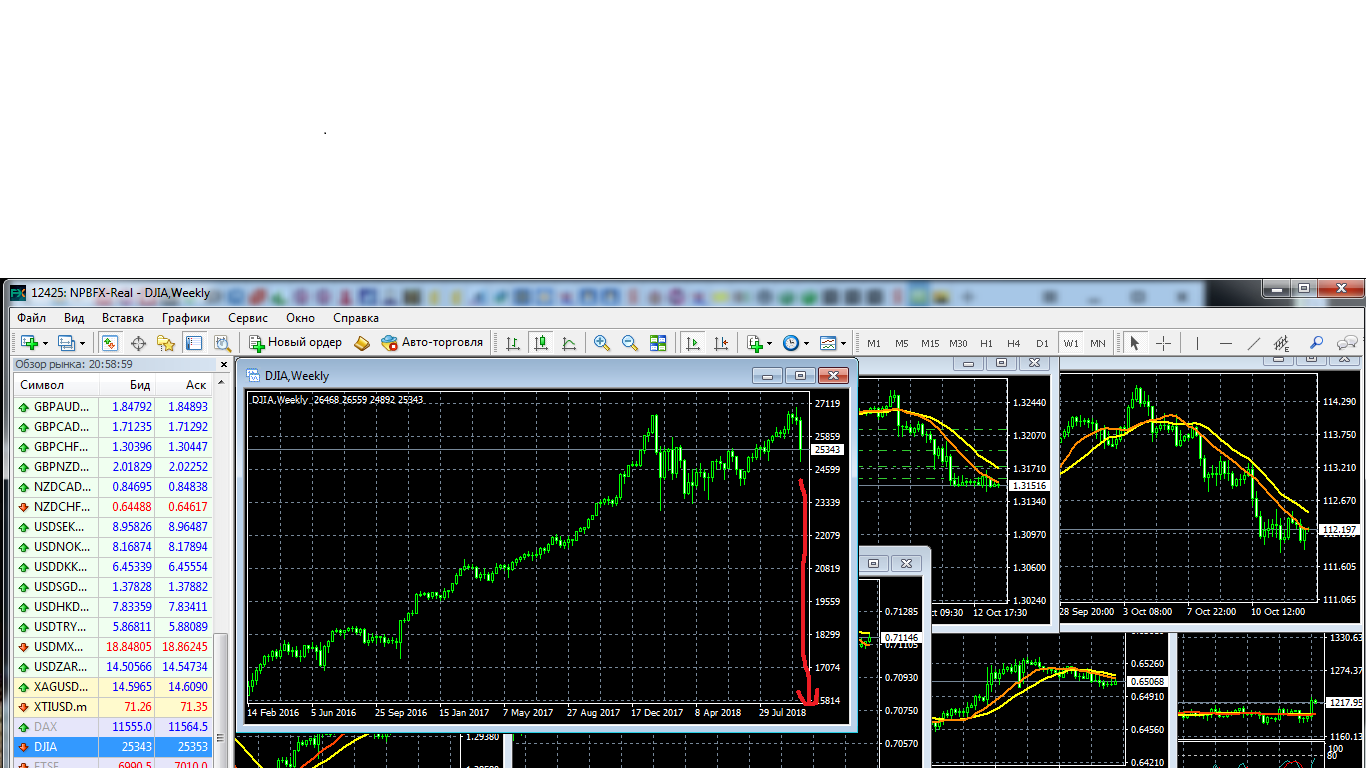The image size is (1366, 768).
Task: Click the Аск column header
Action: point(183,385)
